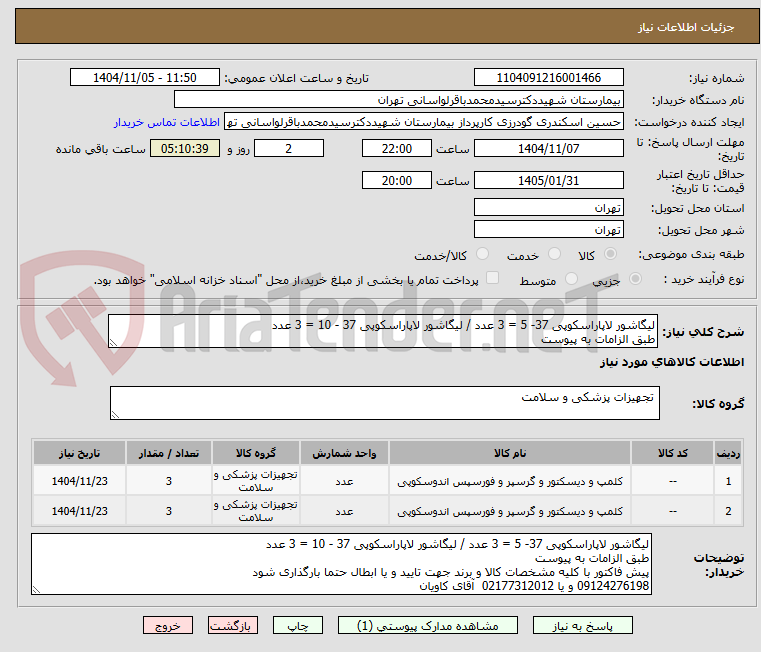Click the date 1404/11/23 in row 2
Screen dimensions: 761x652
[80, 512]
